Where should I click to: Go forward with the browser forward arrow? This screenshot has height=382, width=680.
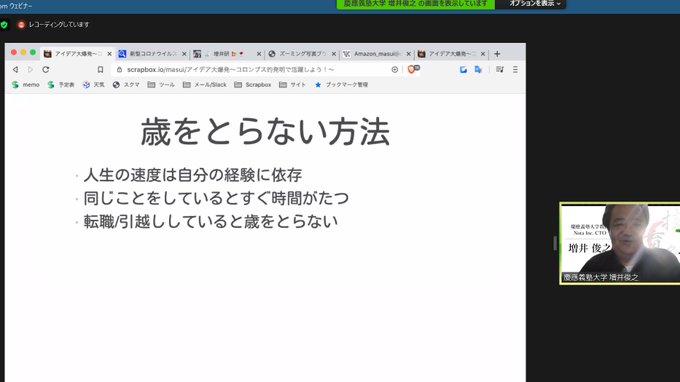click(30, 69)
